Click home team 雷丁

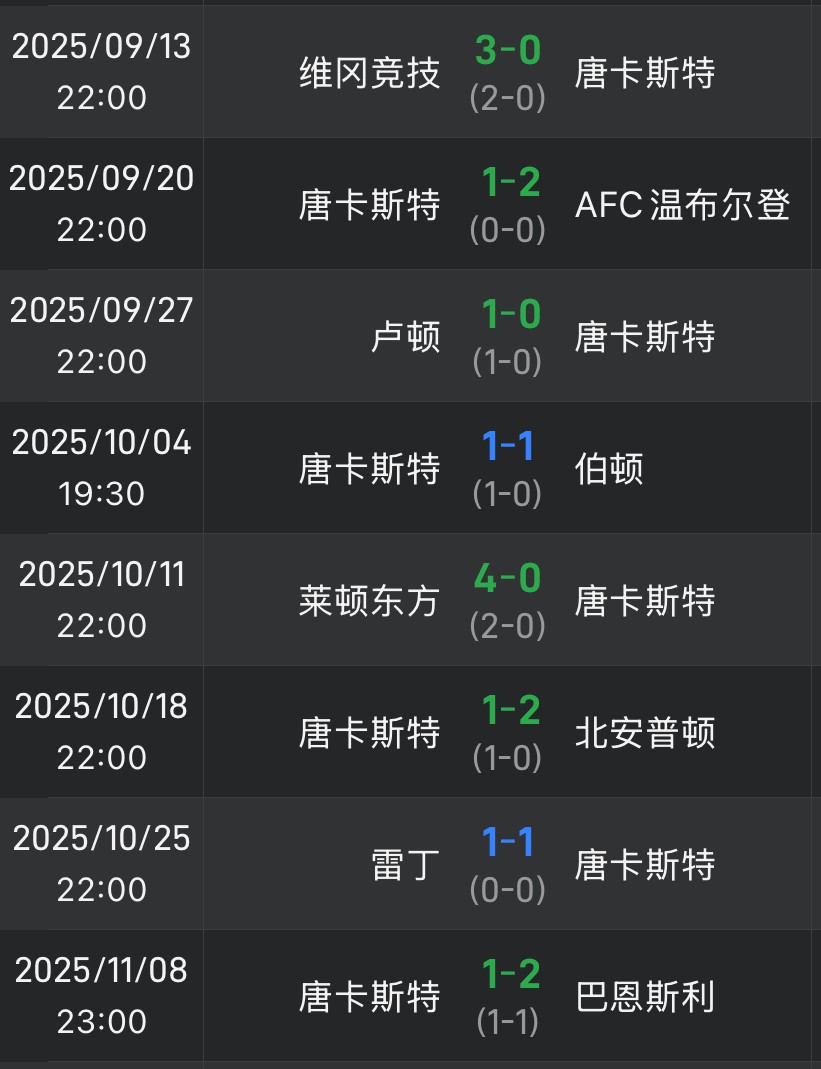coord(405,864)
